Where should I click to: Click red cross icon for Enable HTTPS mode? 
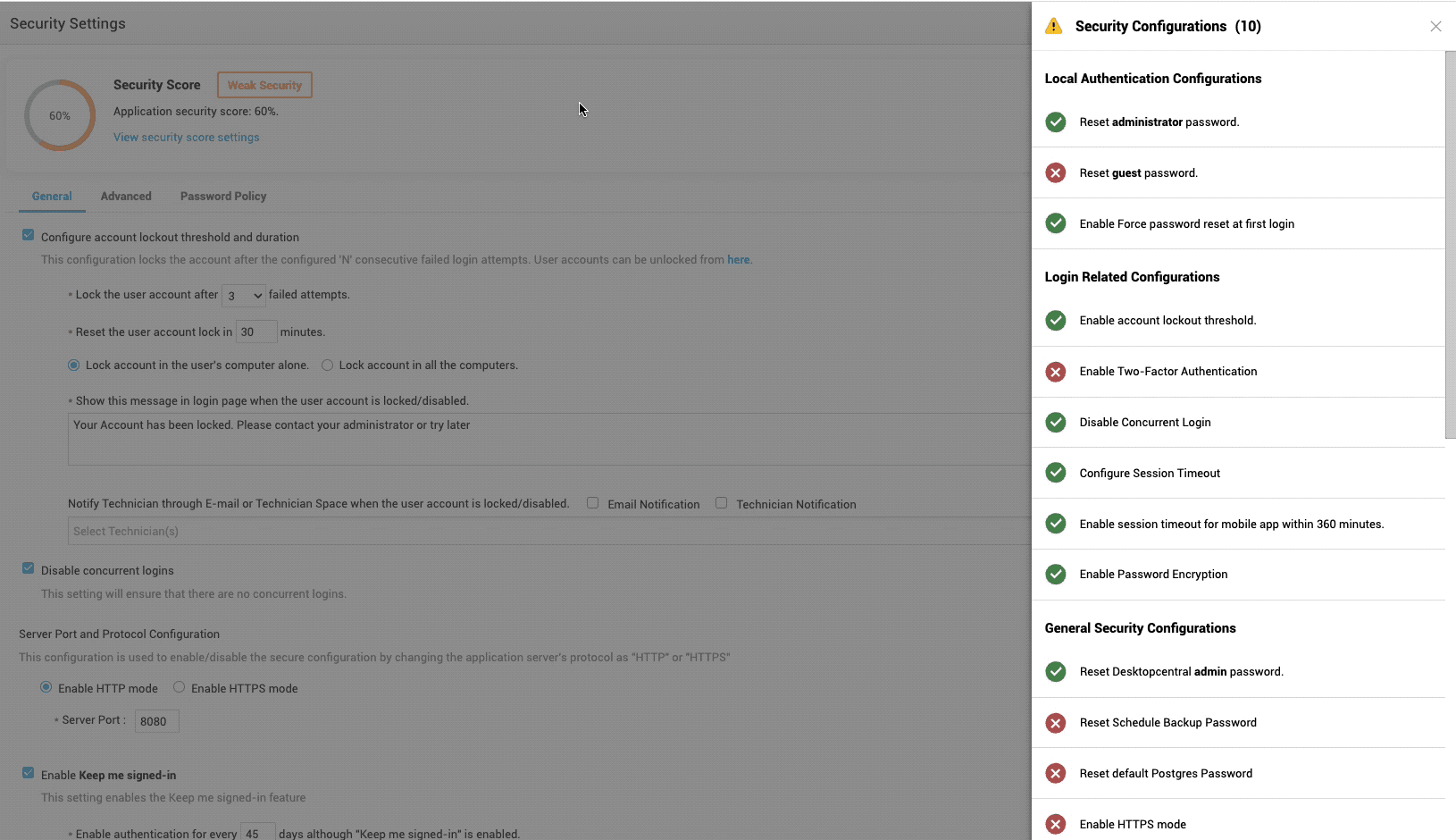click(1056, 825)
